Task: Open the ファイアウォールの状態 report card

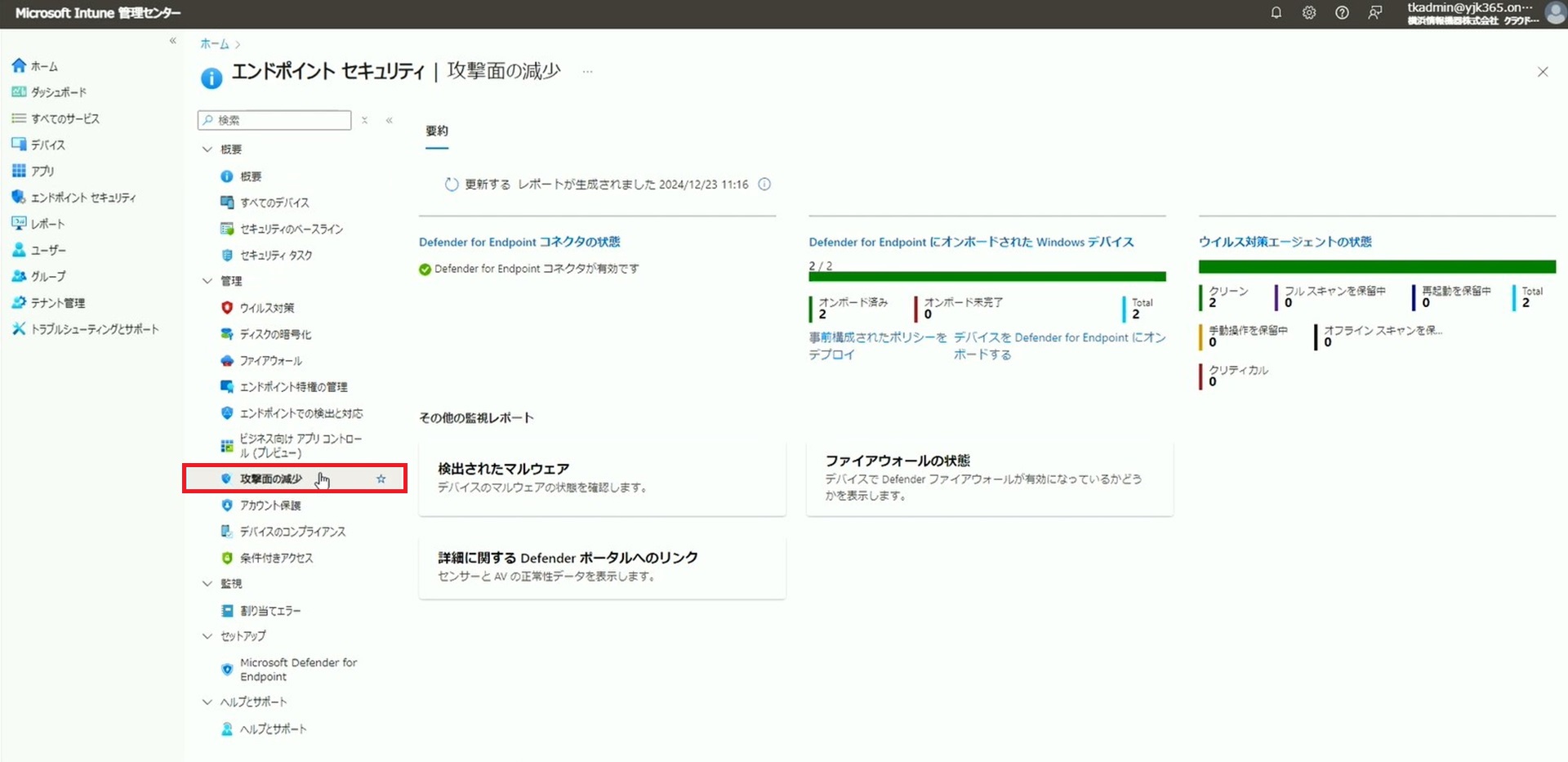Action: coord(990,478)
